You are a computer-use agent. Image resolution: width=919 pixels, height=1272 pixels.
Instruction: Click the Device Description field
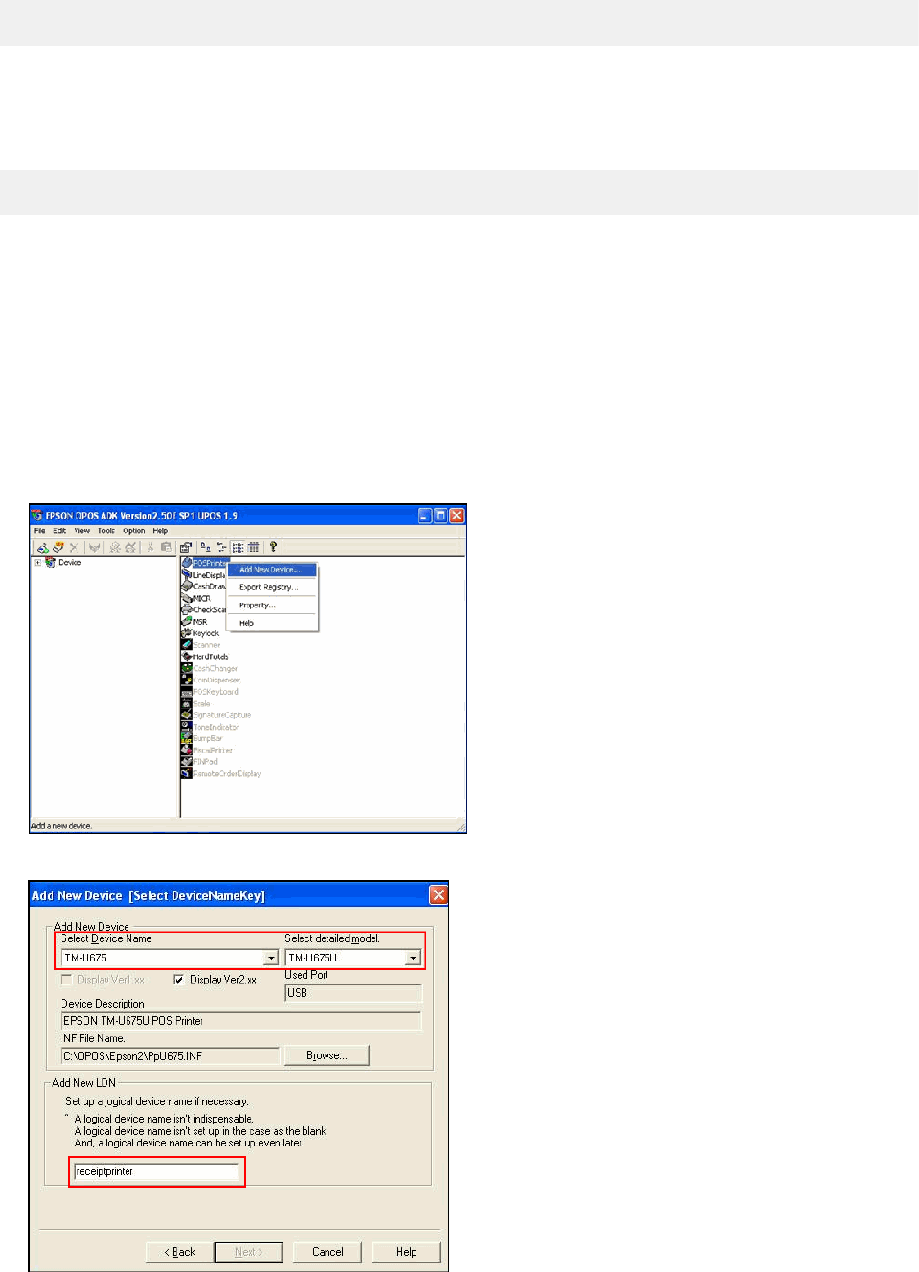[241, 1021]
